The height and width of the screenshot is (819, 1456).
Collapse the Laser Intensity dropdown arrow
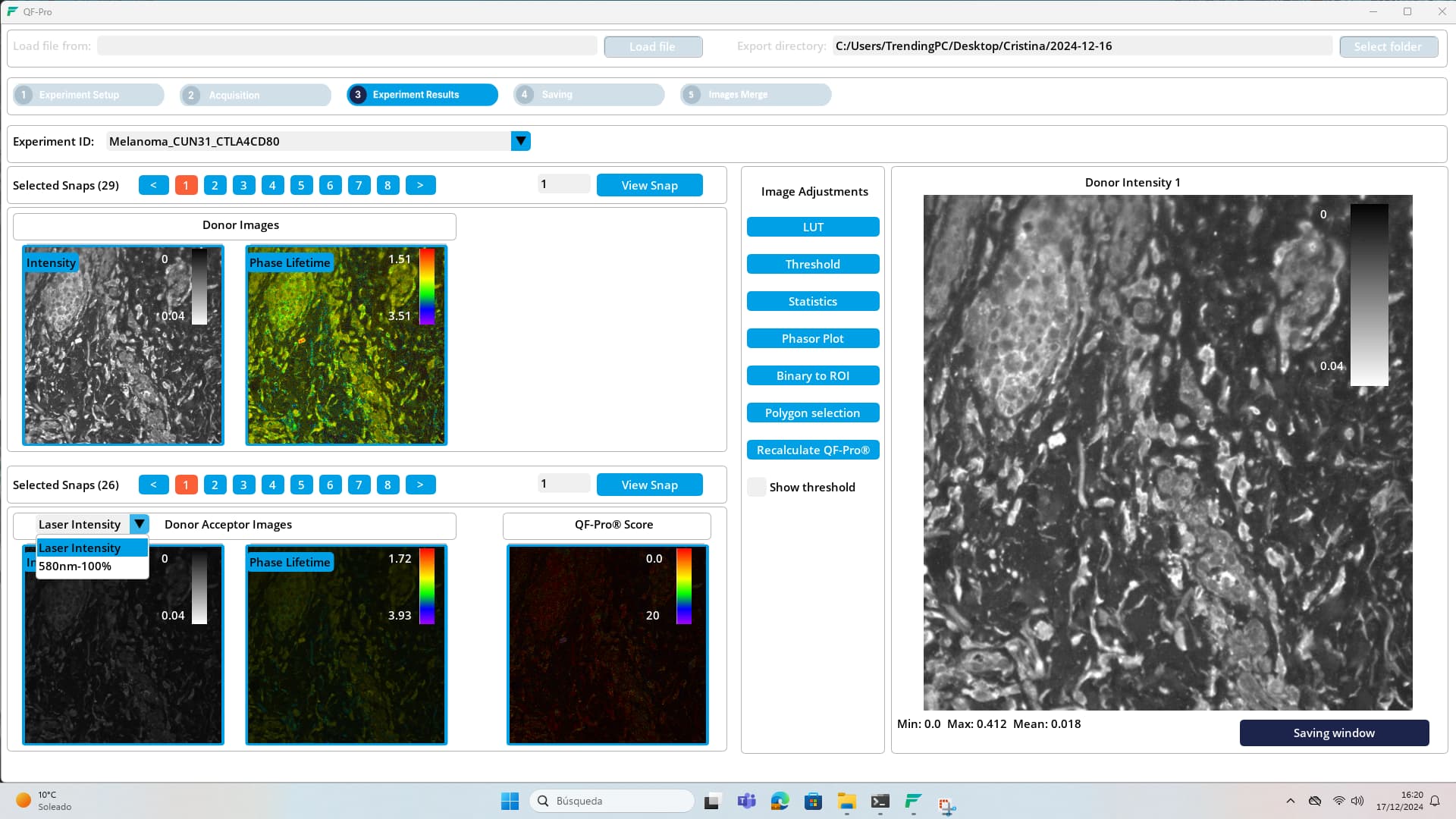[x=139, y=524]
